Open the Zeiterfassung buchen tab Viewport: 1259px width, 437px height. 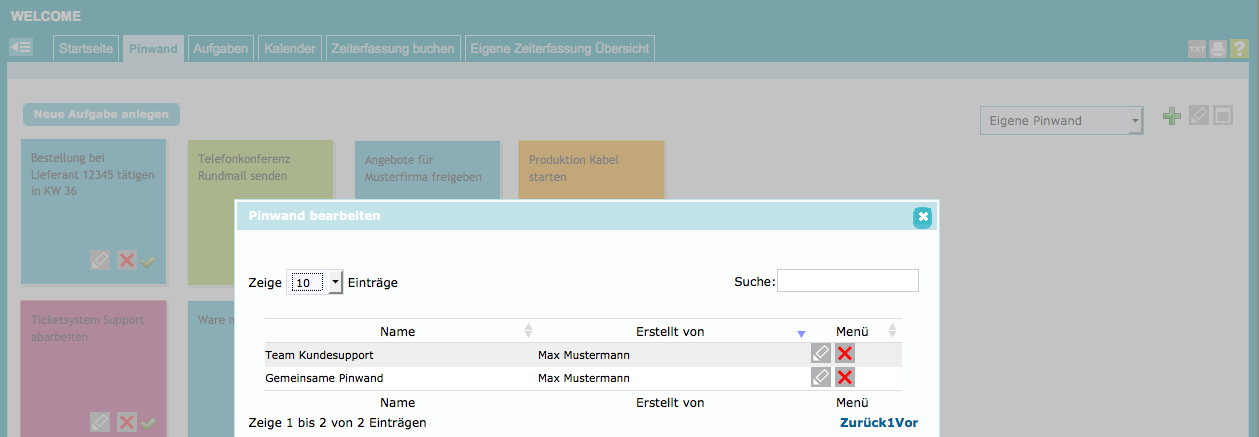point(393,48)
